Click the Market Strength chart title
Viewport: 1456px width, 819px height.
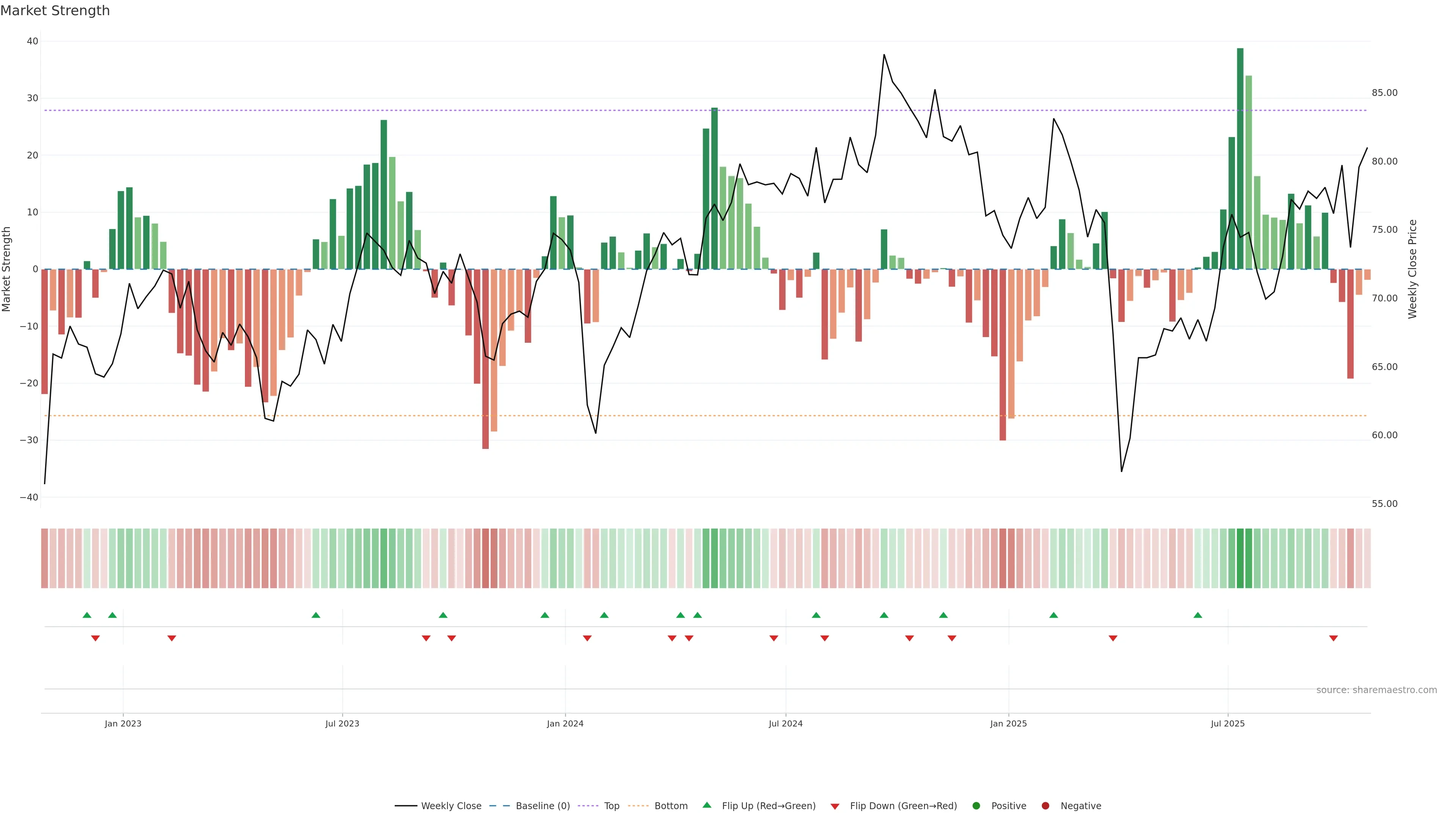[55, 11]
